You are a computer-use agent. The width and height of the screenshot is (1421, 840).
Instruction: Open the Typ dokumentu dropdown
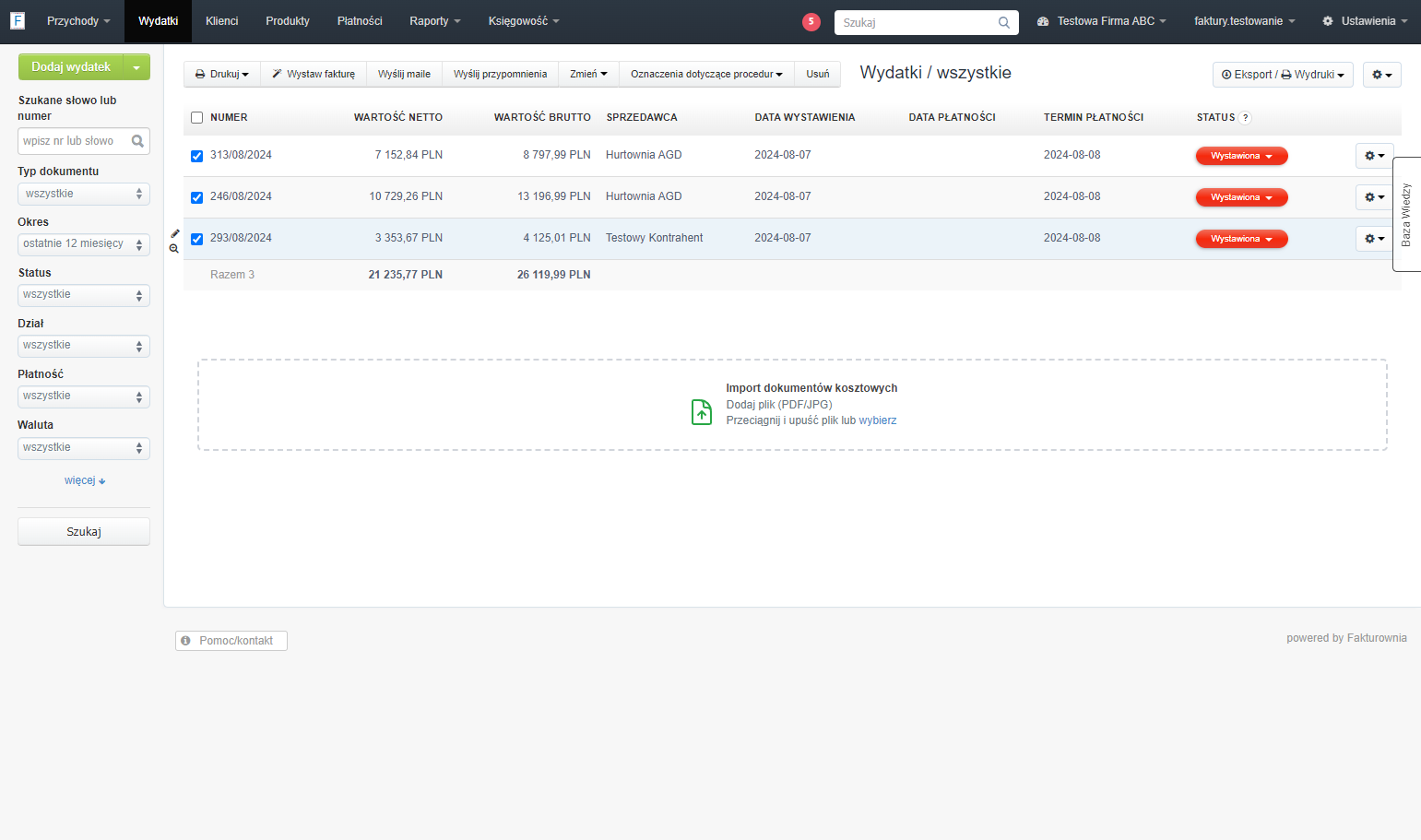click(x=84, y=194)
